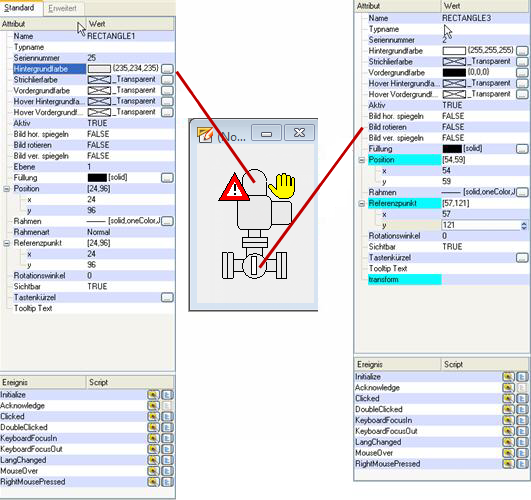Open script wizard for Initialize in left panel

[x=153, y=395]
